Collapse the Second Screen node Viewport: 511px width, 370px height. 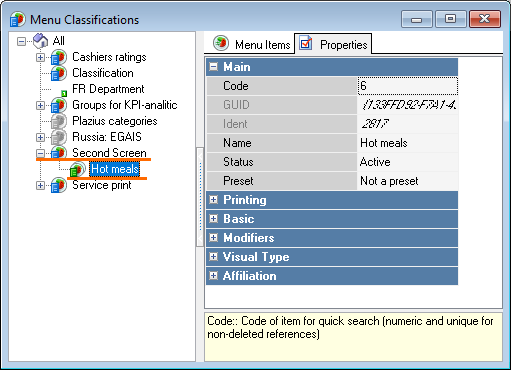click(40, 153)
